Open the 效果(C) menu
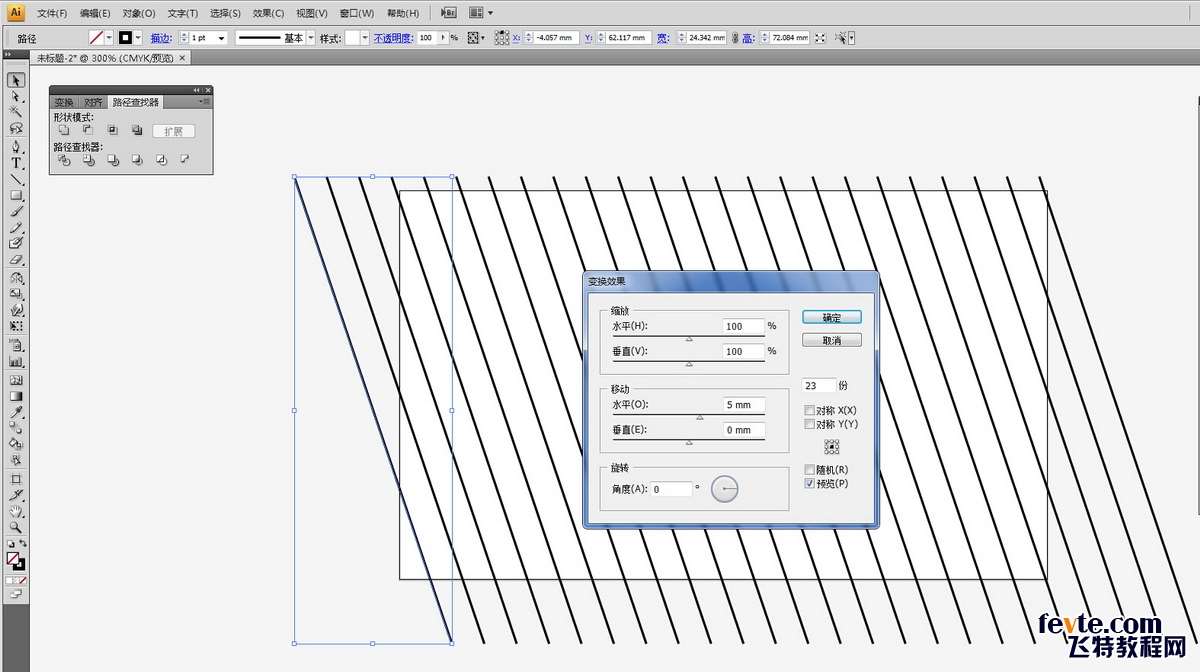This screenshot has height=672, width=1200. pyautogui.click(x=269, y=13)
